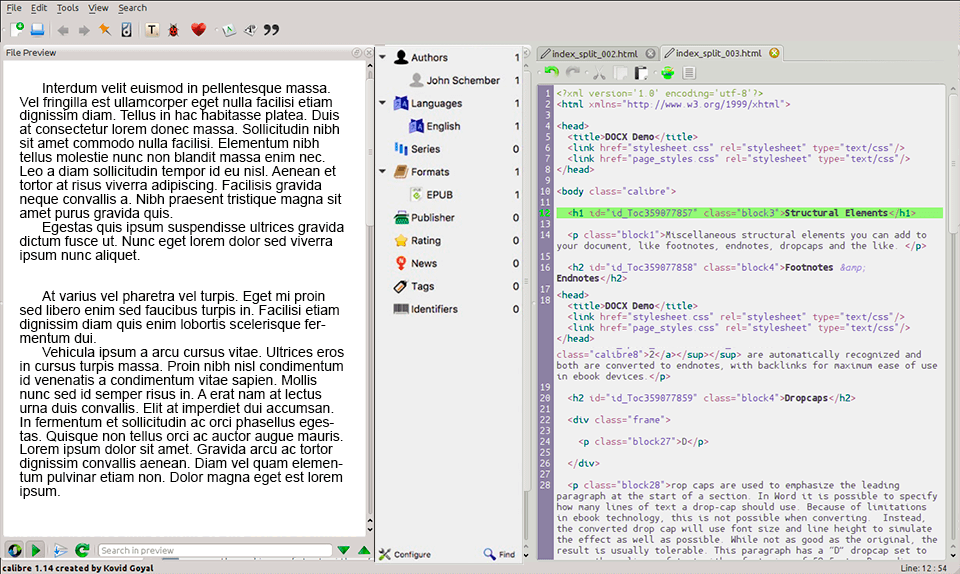This screenshot has width=960, height=574.
Task: Click the text lines format icon in editor
Action: click(689, 73)
